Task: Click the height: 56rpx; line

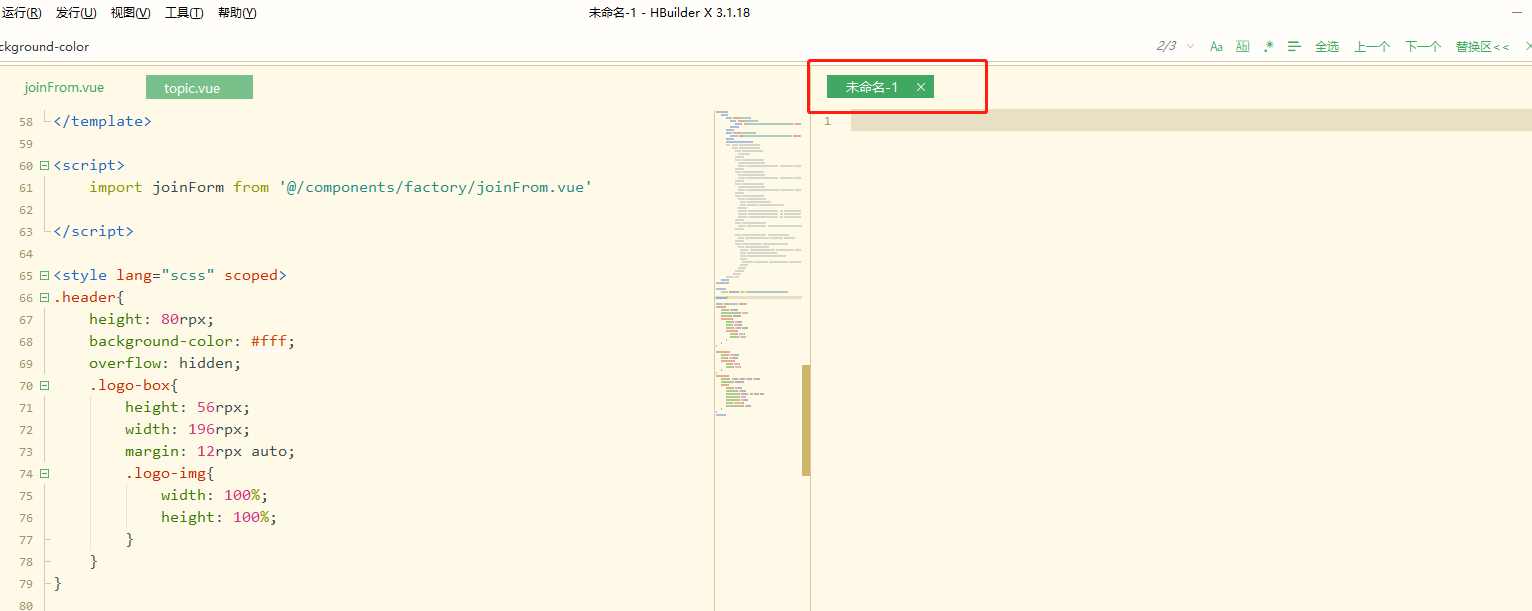Action: 187,407
